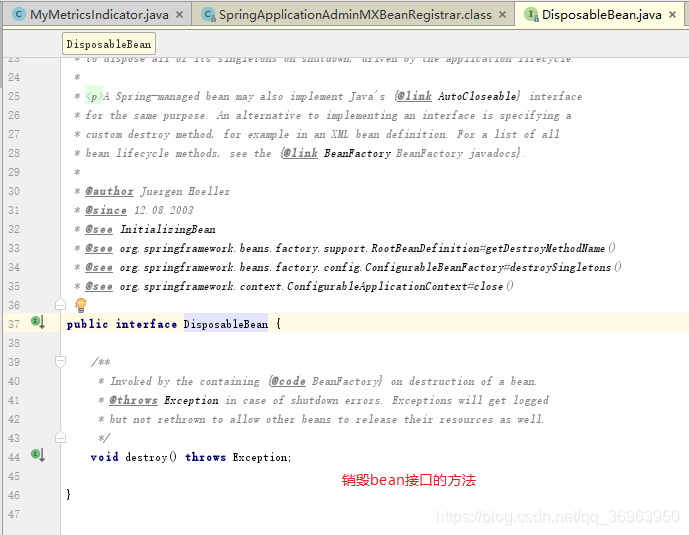Click the 'public' keyword on line 37
The image size is (689, 535).
[x=87, y=324]
